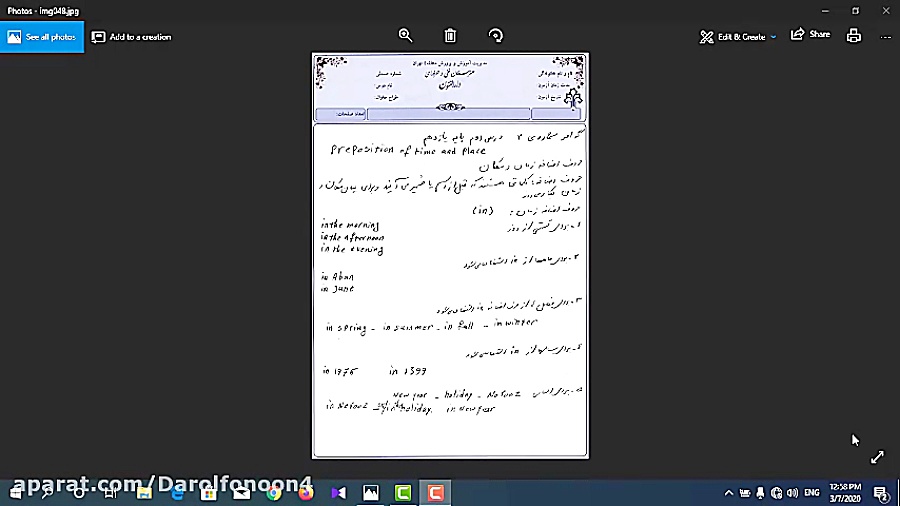Delete the photo with the trash icon

[450, 36]
